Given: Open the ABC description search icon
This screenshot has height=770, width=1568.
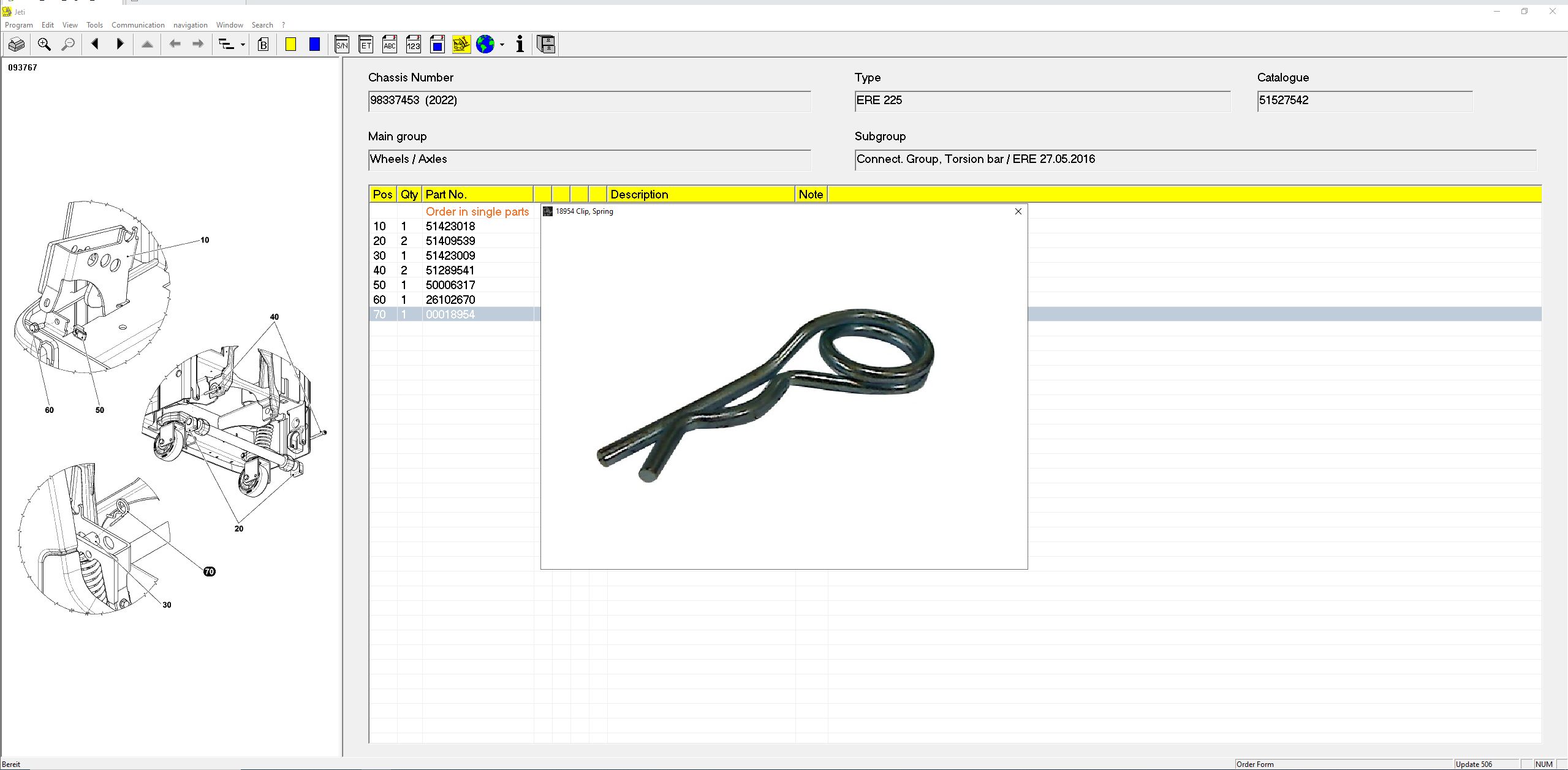Looking at the screenshot, I should pyautogui.click(x=390, y=44).
